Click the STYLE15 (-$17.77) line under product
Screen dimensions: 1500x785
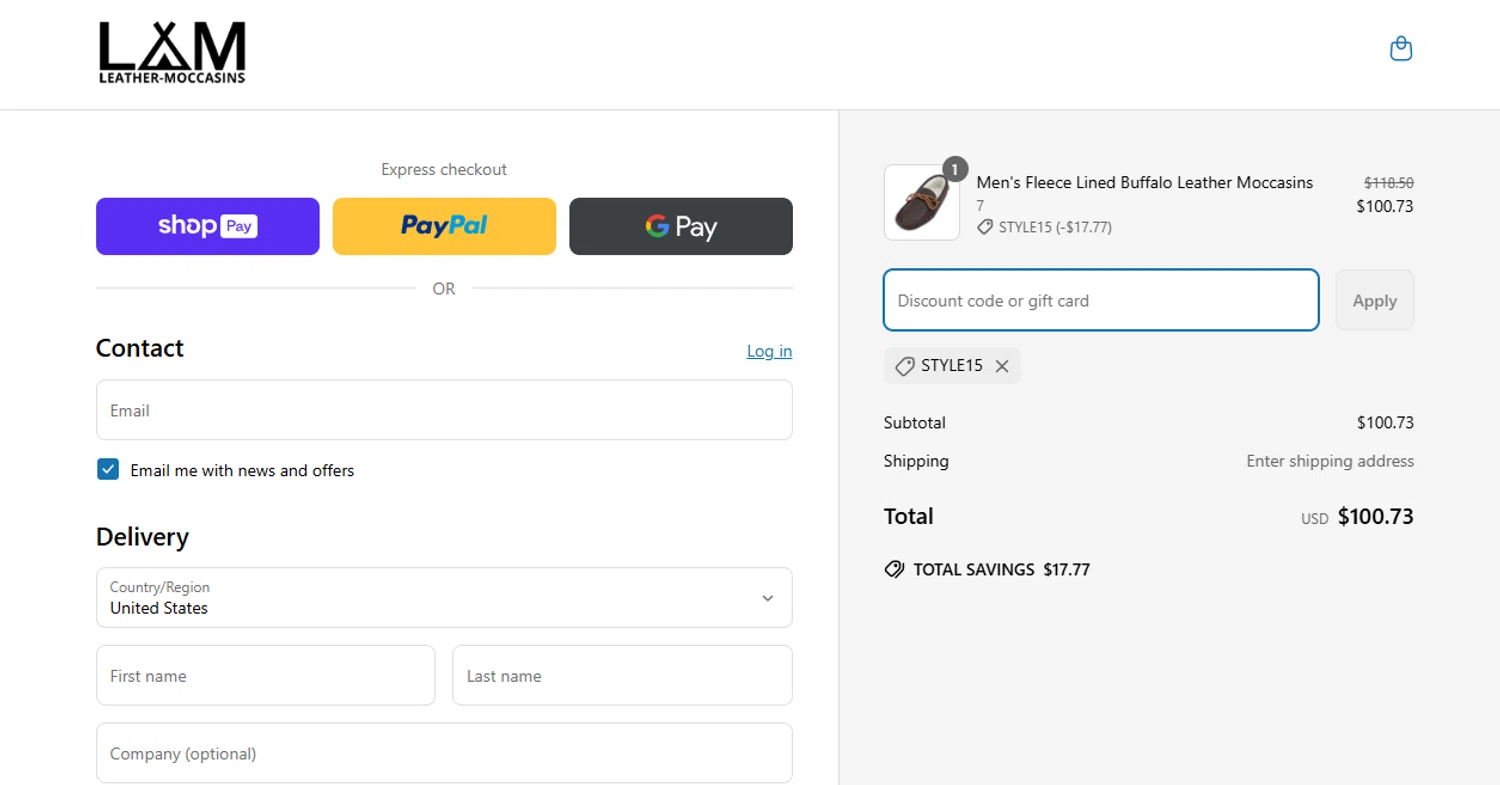tap(1045, 227)
